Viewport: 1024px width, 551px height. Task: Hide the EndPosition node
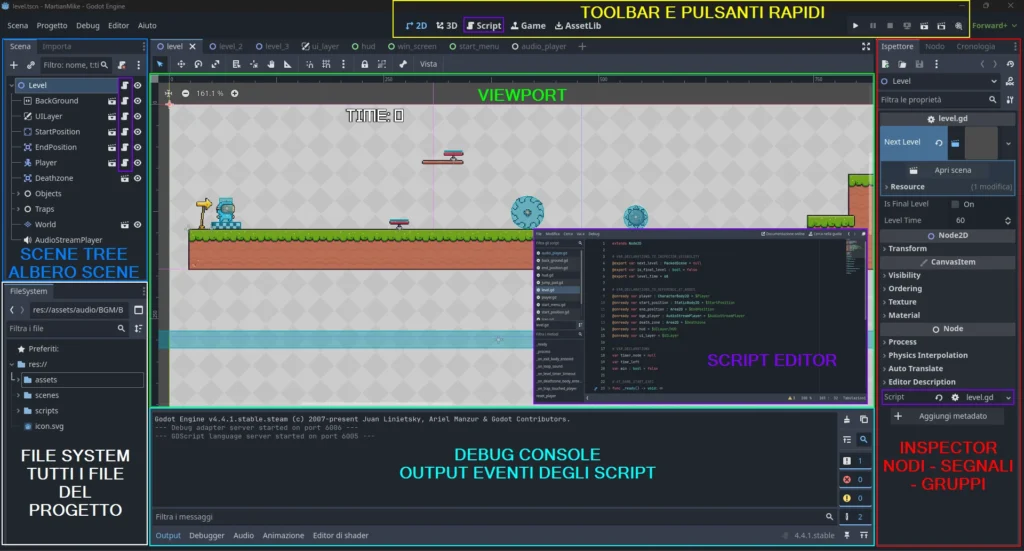138,148
